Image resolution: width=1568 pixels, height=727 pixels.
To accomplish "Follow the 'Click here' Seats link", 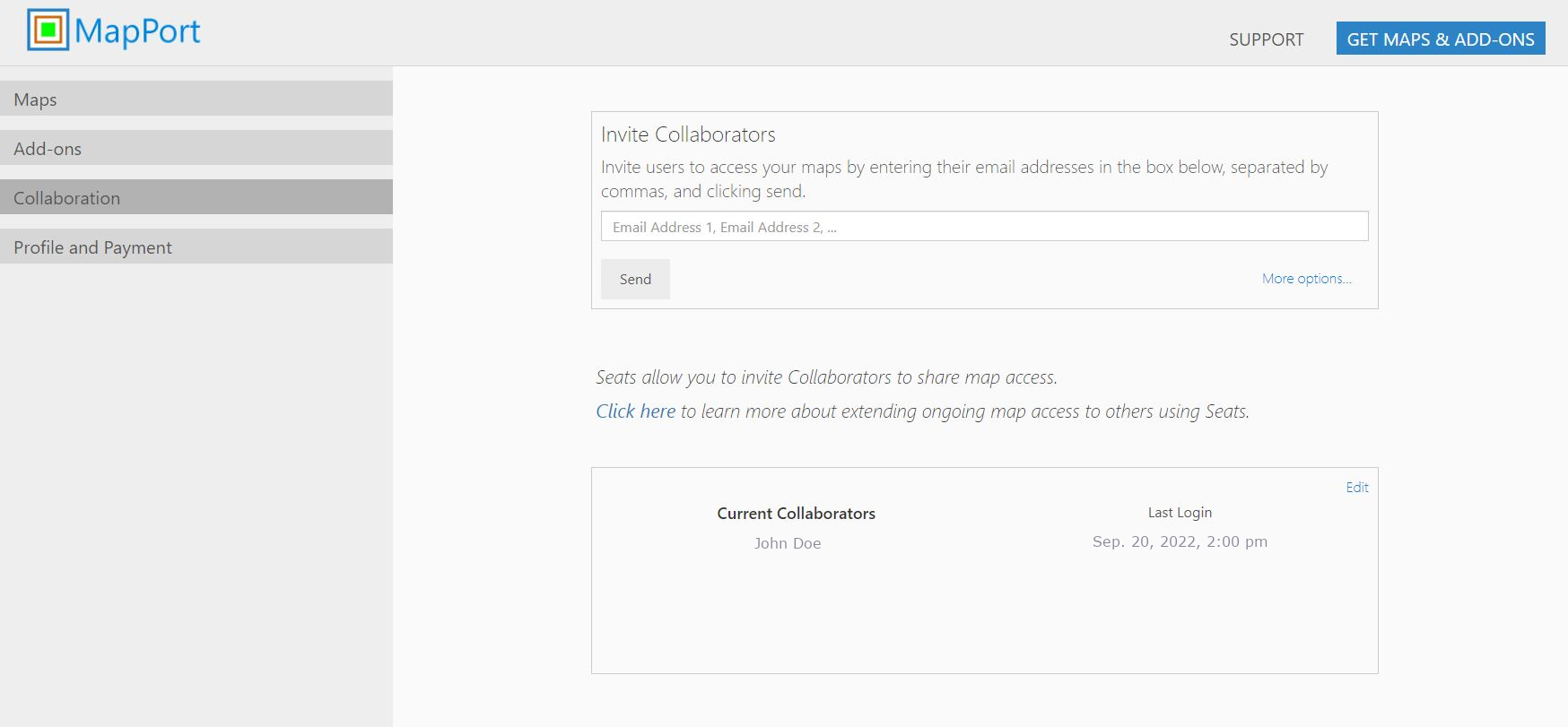I will 635,411.
